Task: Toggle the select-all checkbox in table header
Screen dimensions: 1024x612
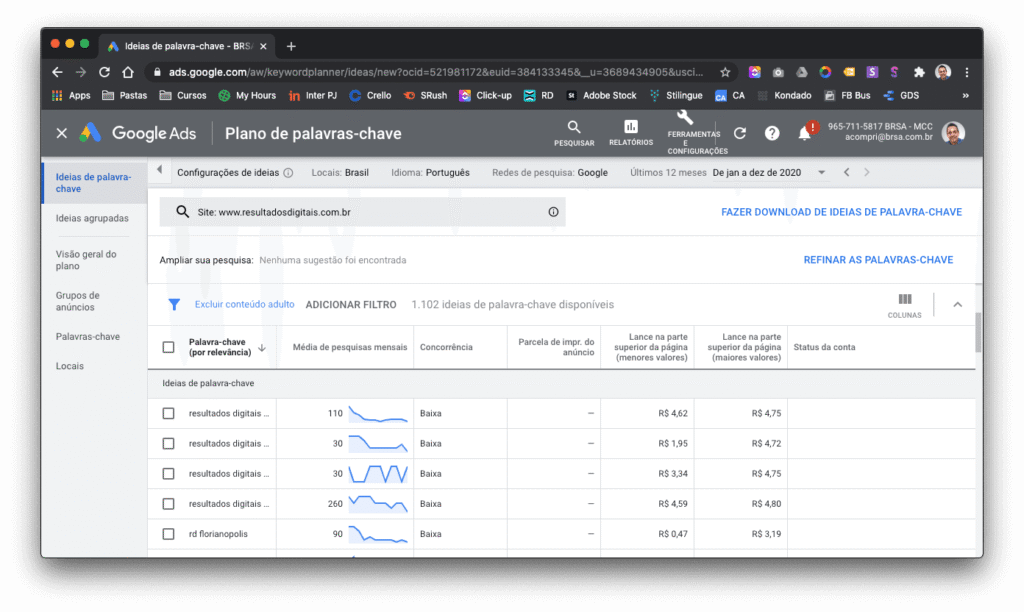Action: coord(168,347)
